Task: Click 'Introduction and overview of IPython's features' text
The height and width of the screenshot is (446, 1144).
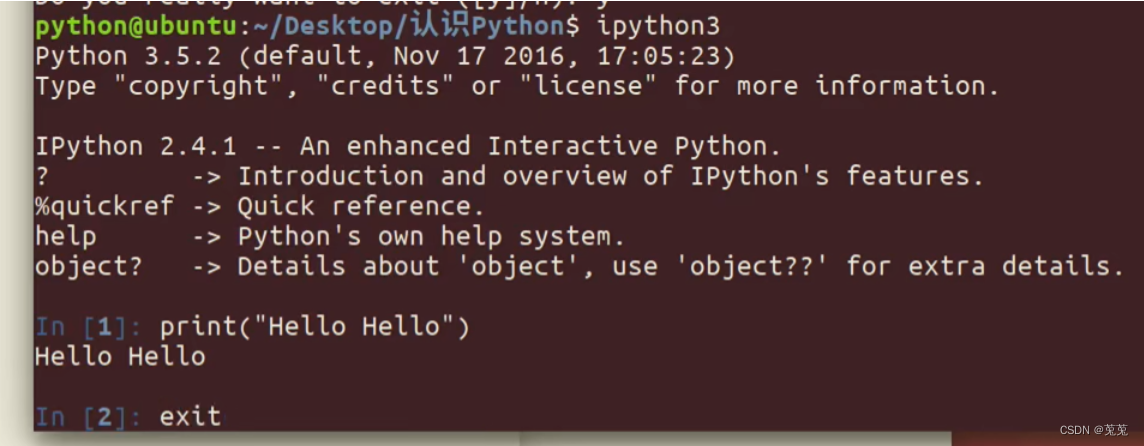Action: click(611, 177)
